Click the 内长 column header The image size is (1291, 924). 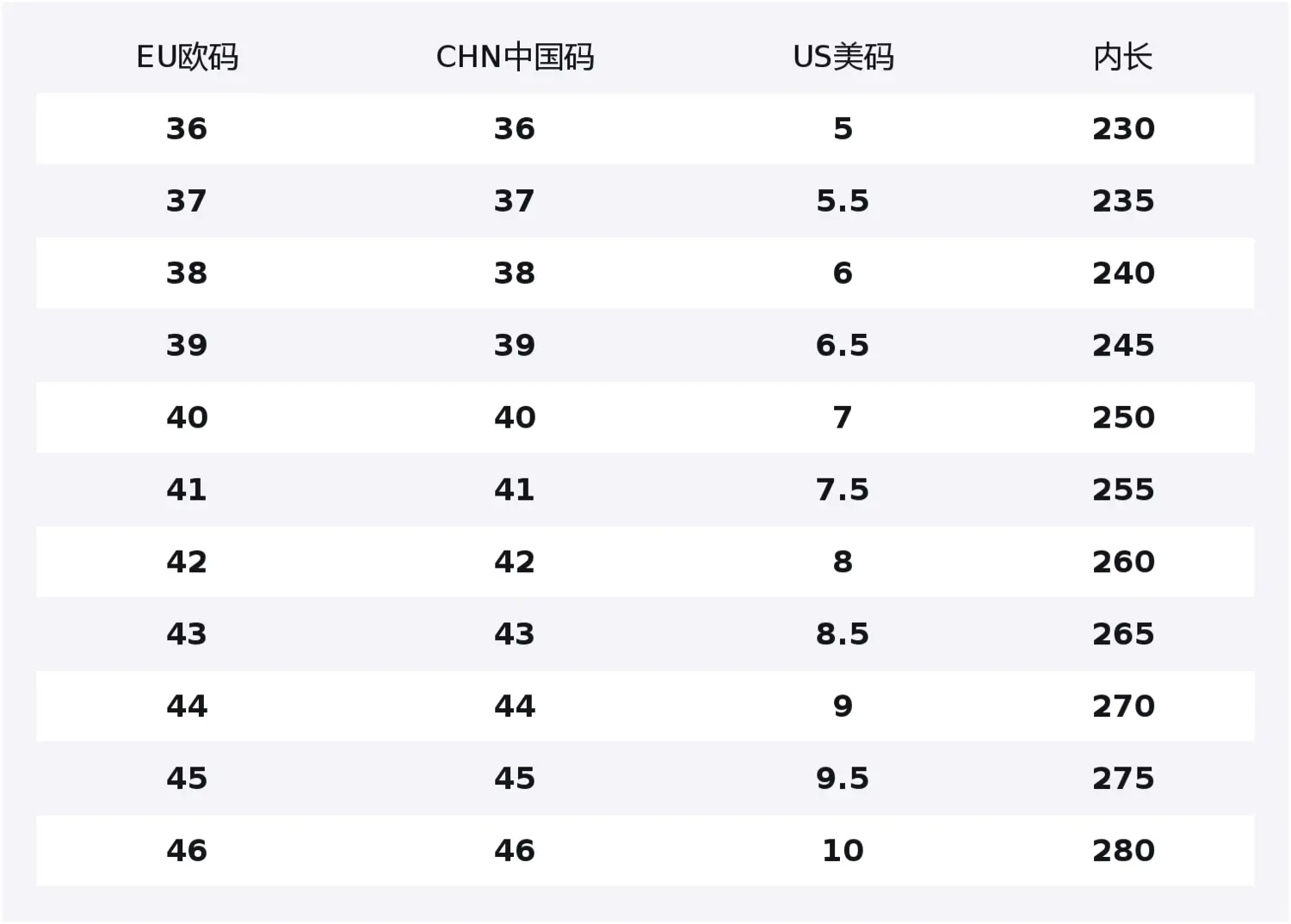[1122, 57]
